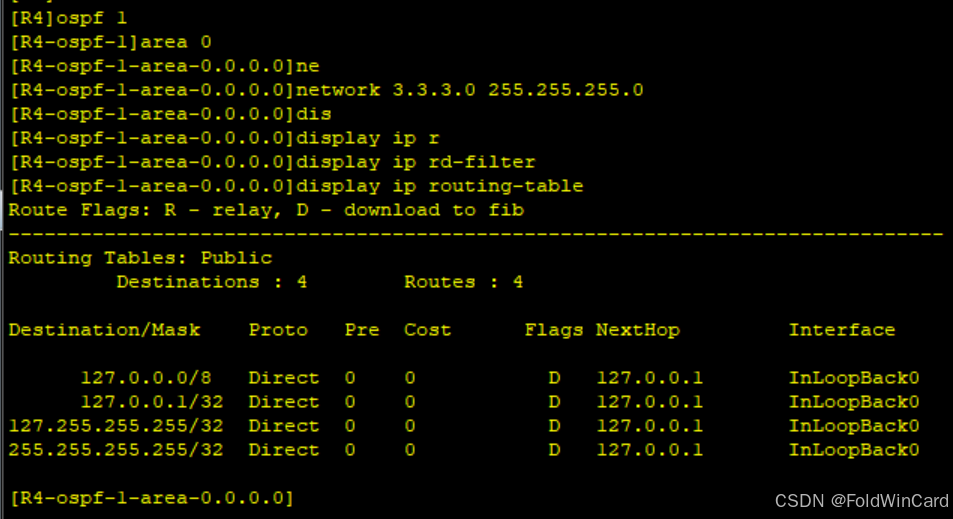Click InLoopBack0 in the 127.0.0.0/8 row
953x519 pixels.
(854, 378)
